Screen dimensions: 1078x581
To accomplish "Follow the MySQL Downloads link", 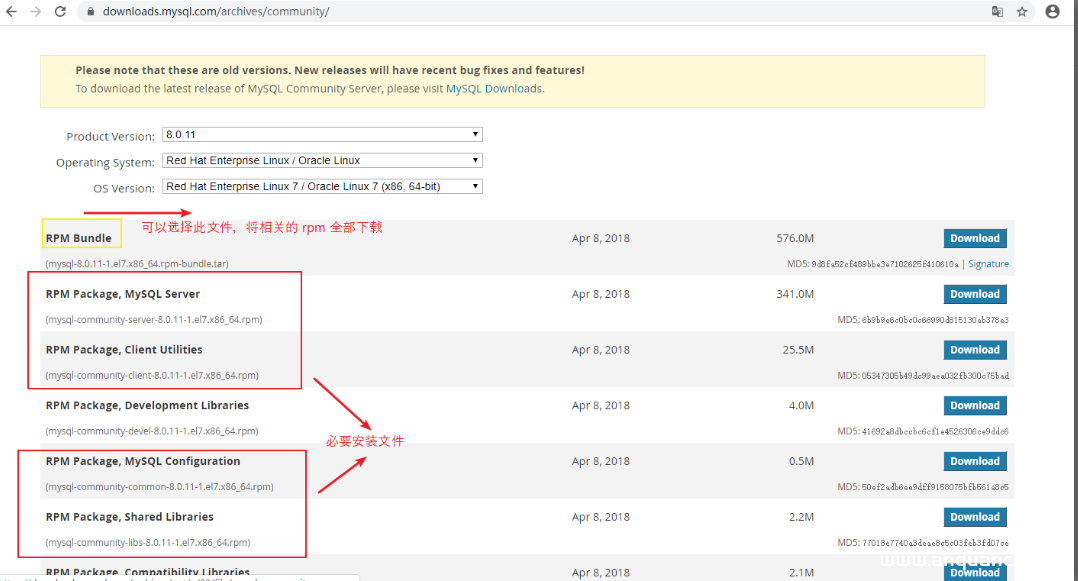I will click(494, 89).
